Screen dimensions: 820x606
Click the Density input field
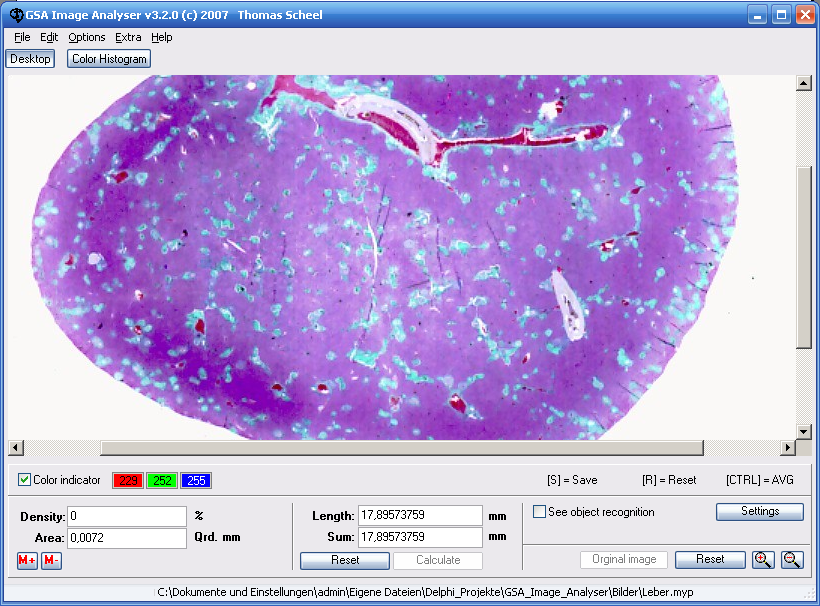coord(127,516)
